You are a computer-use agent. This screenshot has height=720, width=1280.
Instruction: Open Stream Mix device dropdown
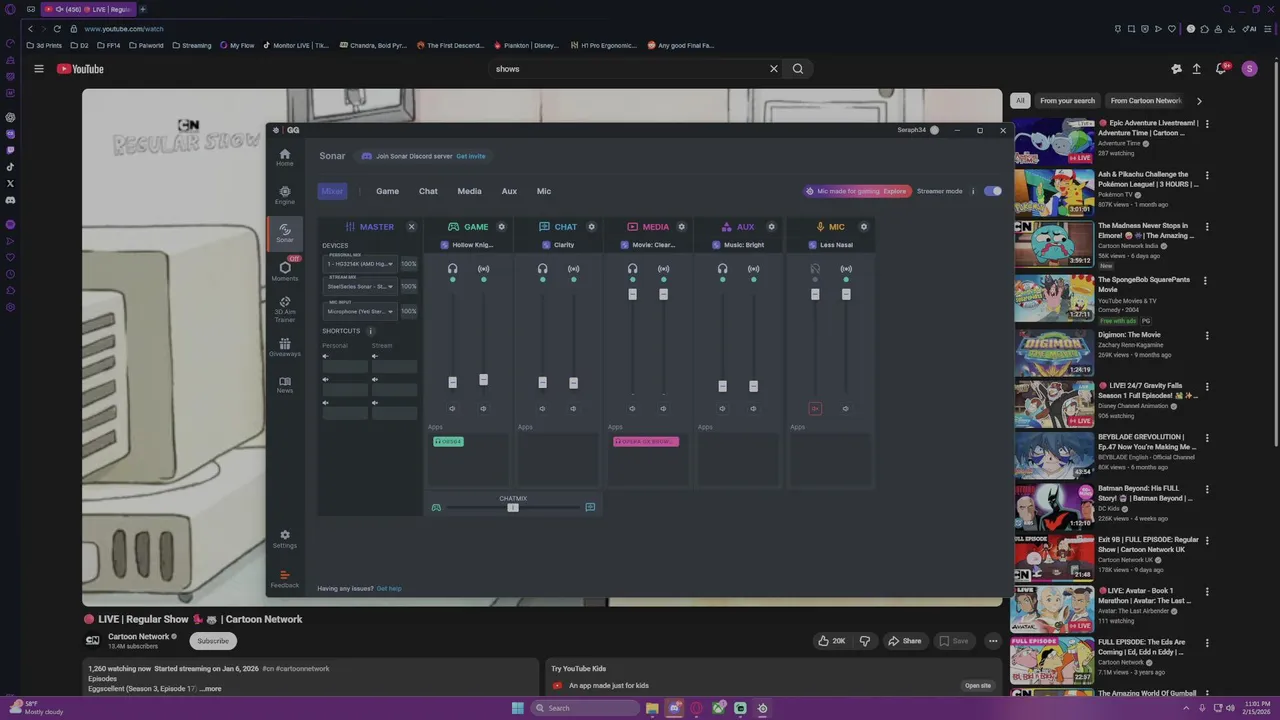[x=360, y=287]
